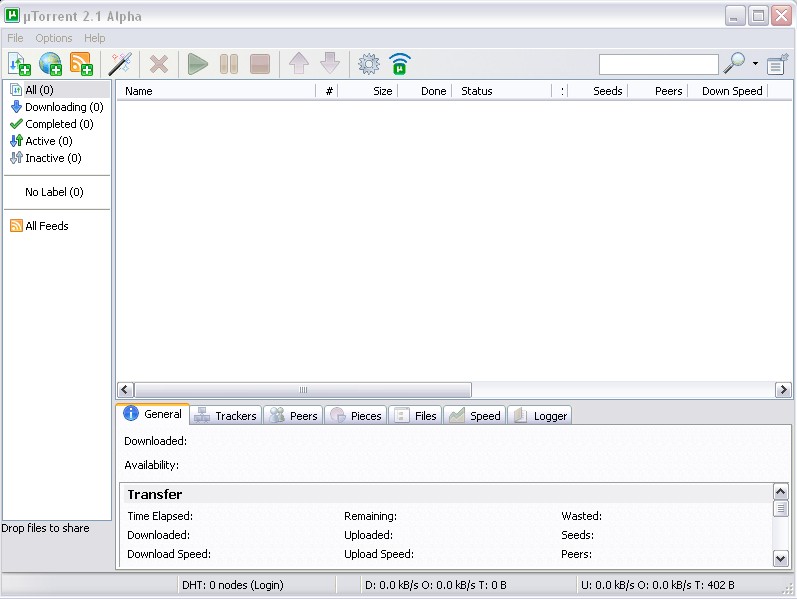Click the Create New Torrent wand icon

[120, 64]
